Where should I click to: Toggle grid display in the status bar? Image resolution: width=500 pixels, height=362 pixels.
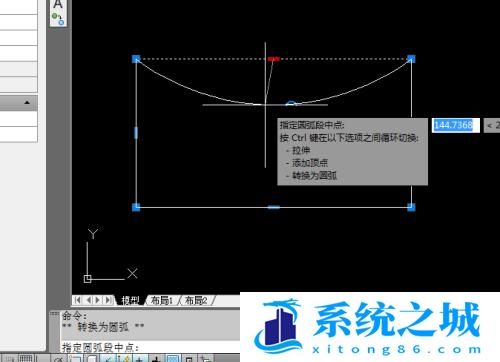pos(26,359)
